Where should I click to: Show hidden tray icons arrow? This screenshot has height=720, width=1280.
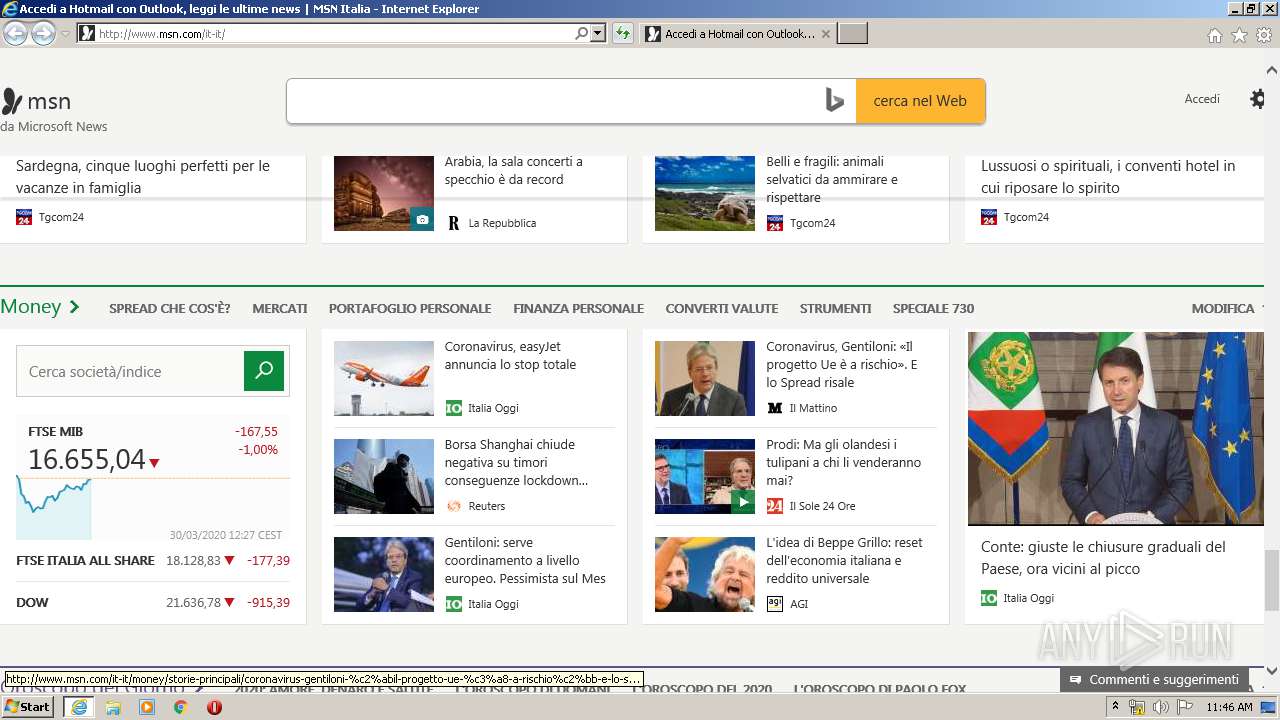point(1116,707)
